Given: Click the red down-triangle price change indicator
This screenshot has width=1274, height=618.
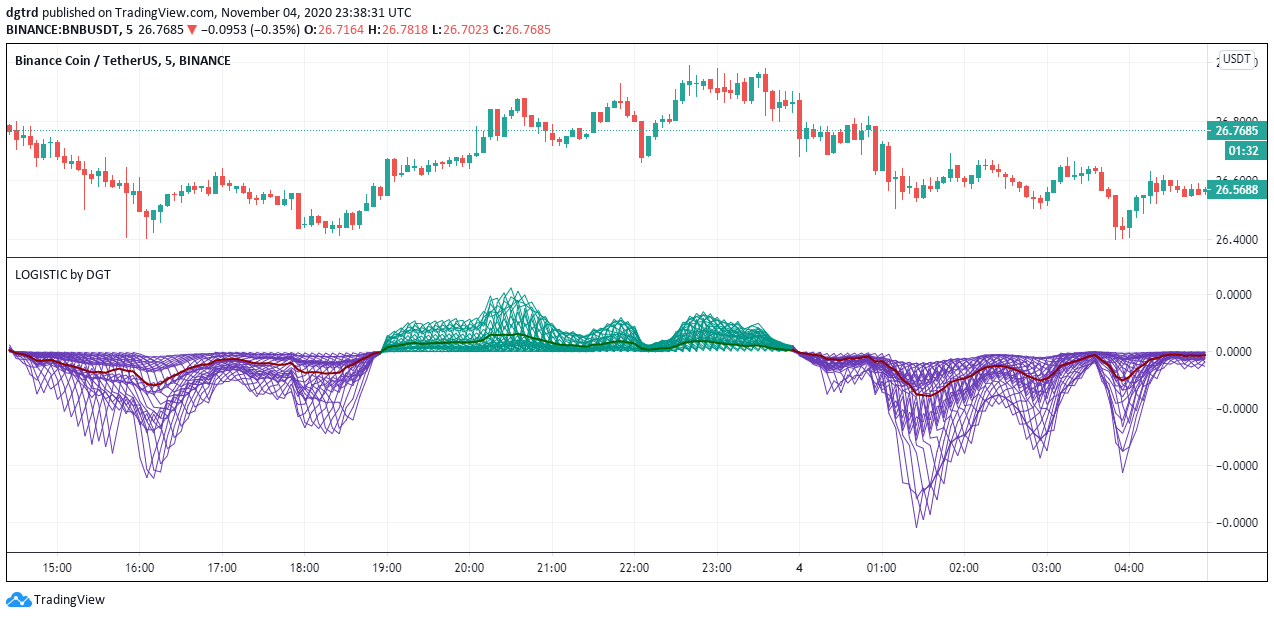Looking at the screenshot, I should (x=191, y=29).
